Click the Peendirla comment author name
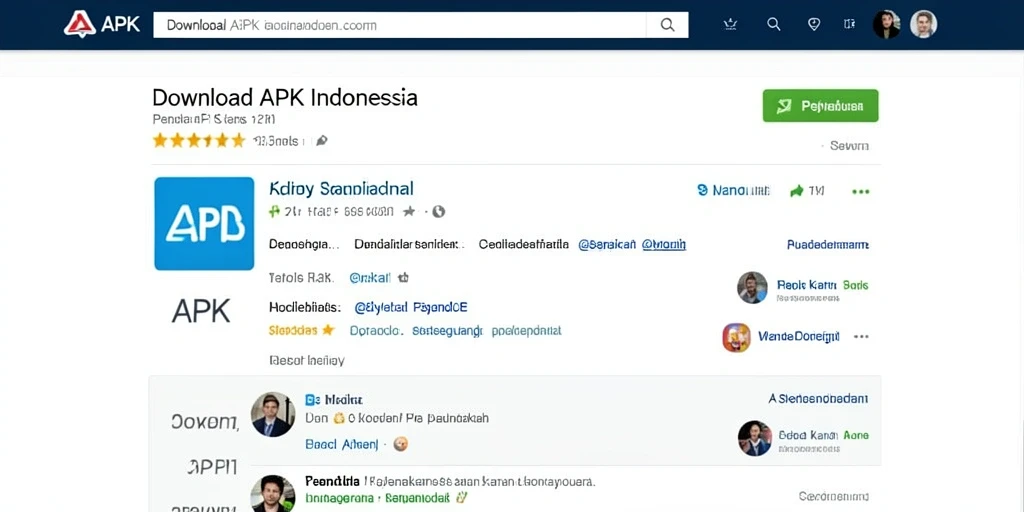Viewport: 1024px width, 512px height. click(332, 481)
